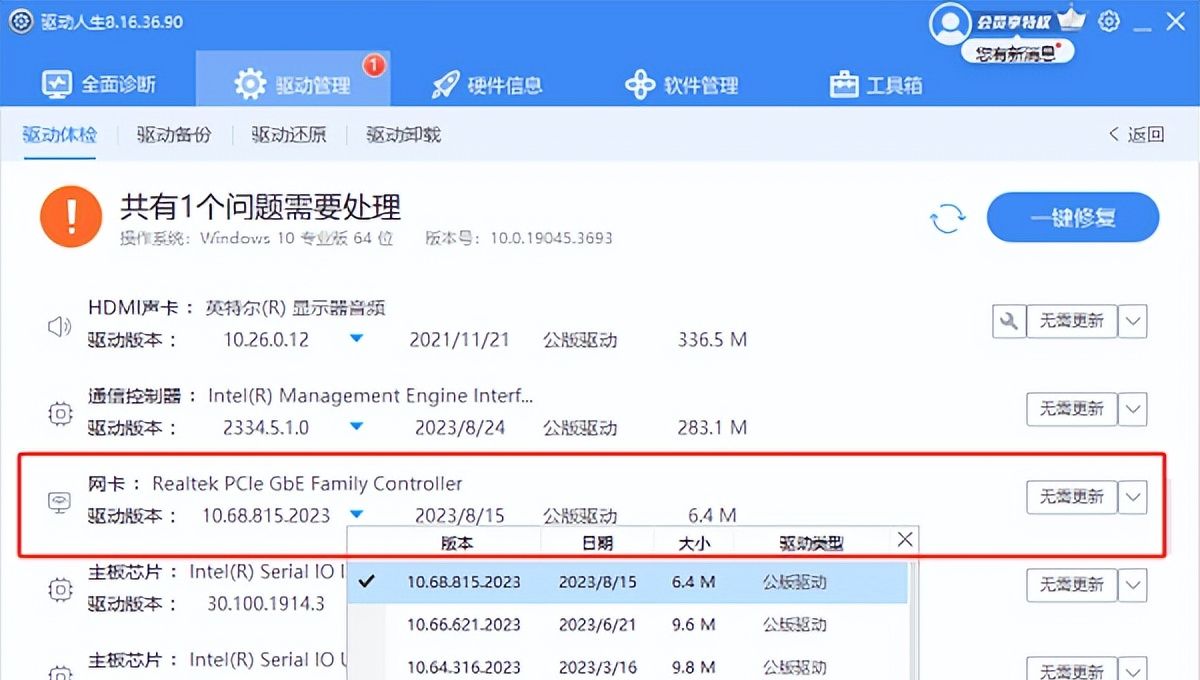Viewport: 1200px width, 680px height.
Task: Open settings gear in title bar
Action: coord(1109,21)
